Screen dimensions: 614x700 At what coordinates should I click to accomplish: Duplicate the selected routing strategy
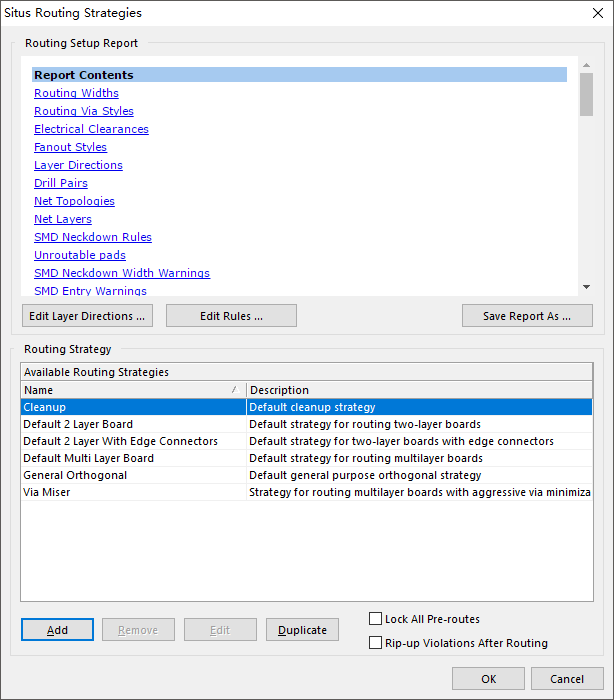[x=302, y=630]
